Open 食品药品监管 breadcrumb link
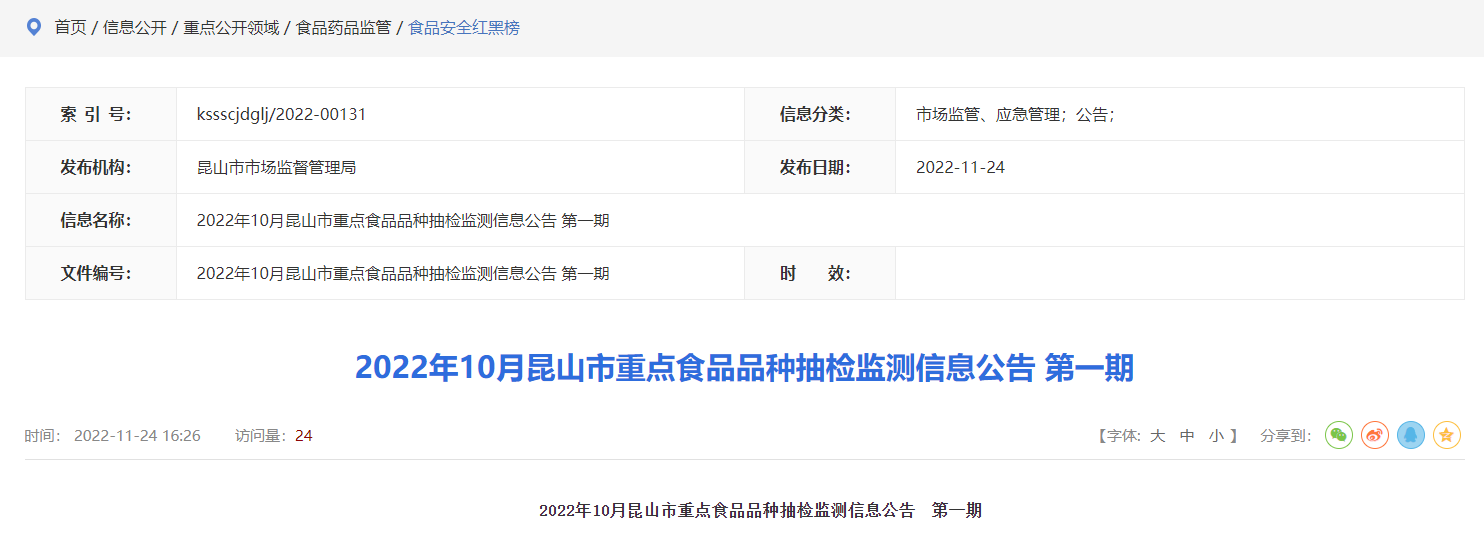Viewport: 1484px width, 537px height. 343,28
